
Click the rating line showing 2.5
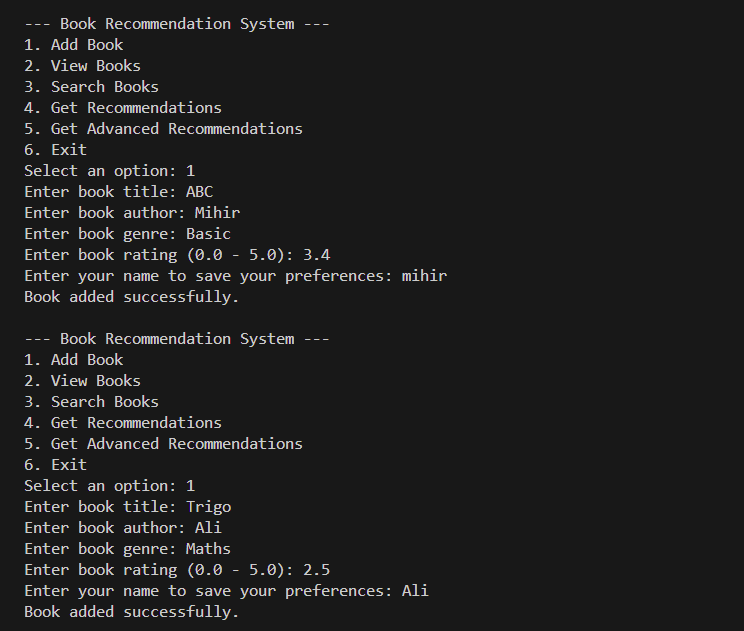tap(177, 570)
